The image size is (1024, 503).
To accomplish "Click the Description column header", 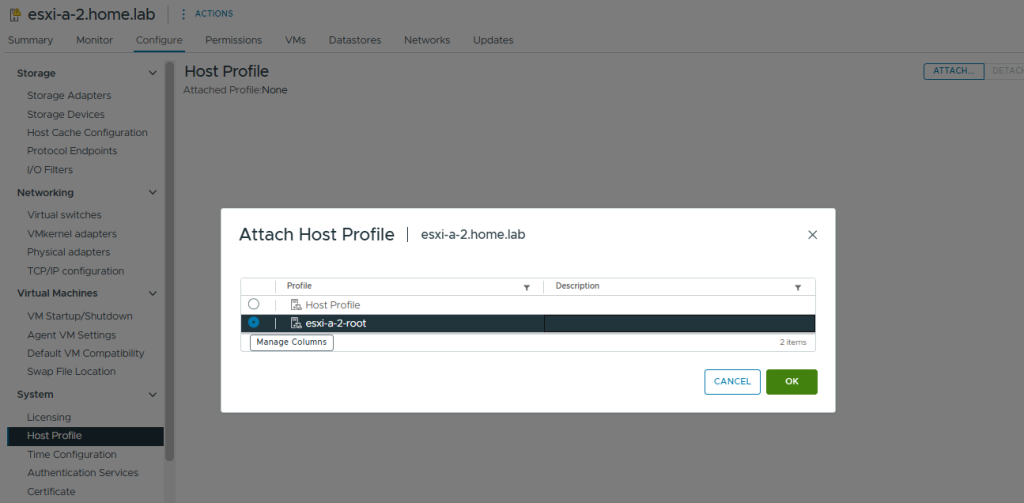I will (x=577, y=286).
